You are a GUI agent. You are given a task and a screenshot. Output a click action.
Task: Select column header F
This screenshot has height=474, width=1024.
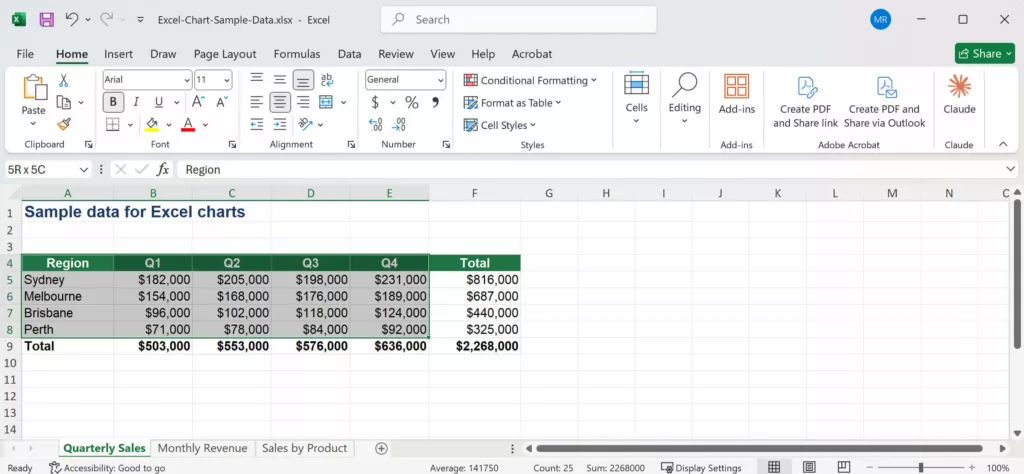click(475, 193)
